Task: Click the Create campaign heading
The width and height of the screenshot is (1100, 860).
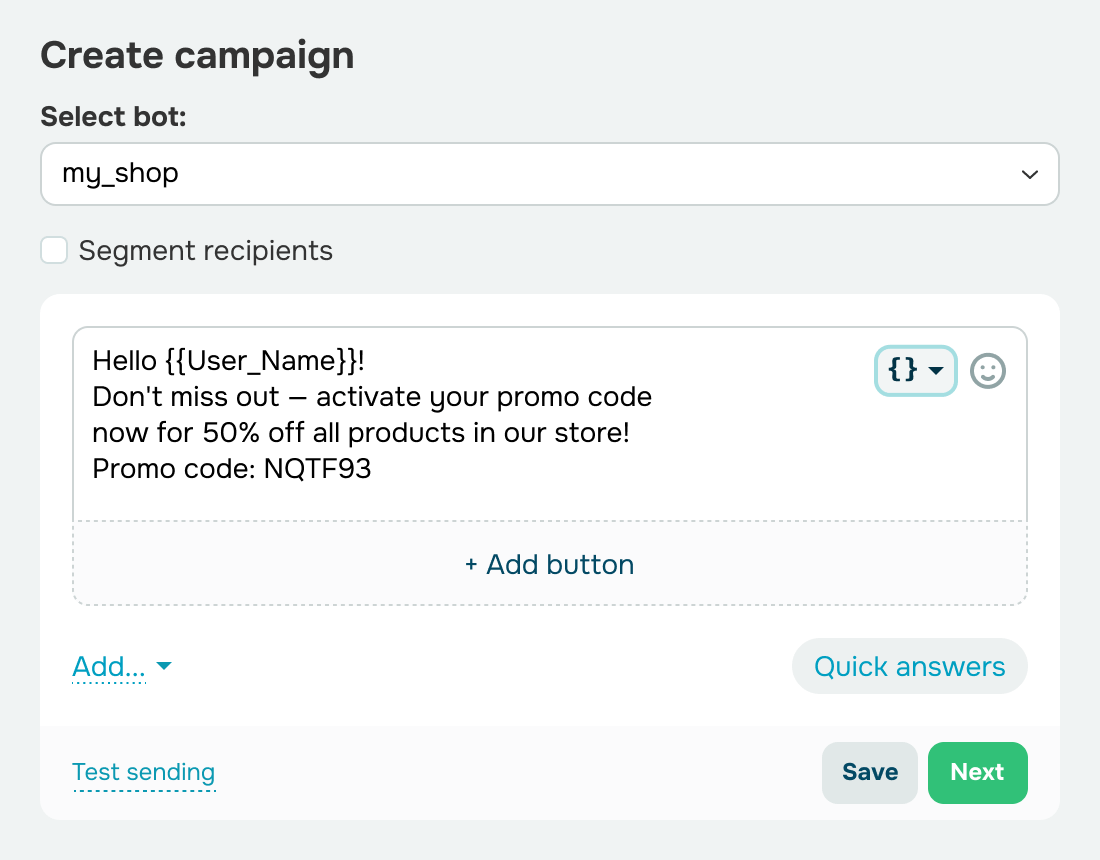Action: [197, 56]
